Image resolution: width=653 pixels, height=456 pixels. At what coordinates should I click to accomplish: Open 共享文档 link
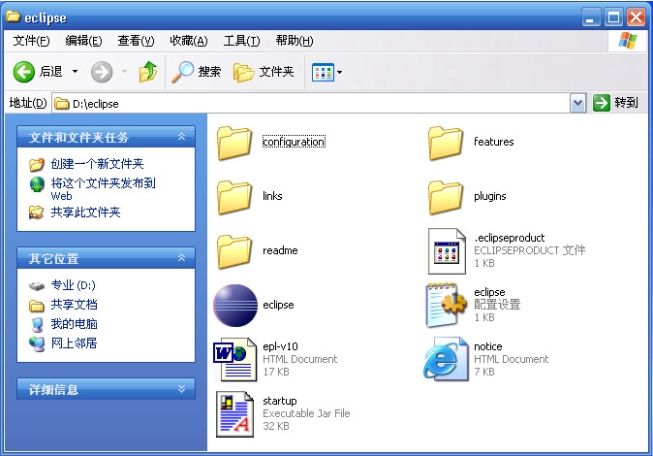coord(74,305)
